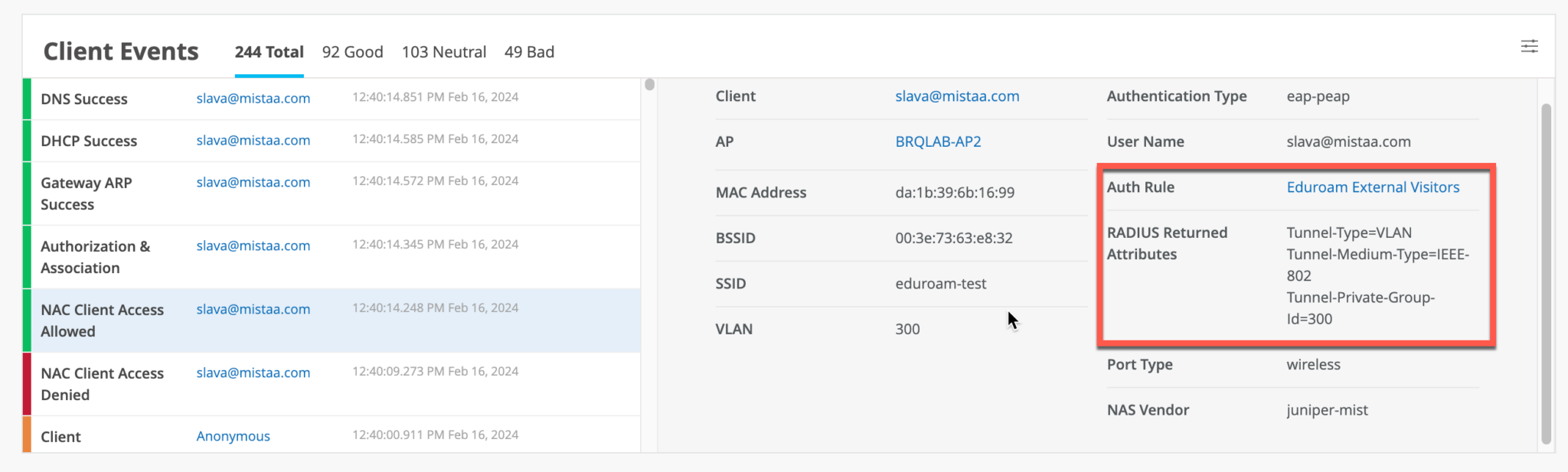The height and width of the screenshot is (472, 1568).
Task: Click slava@mistaa.com link in DNS Success row
Action: point(253,98)
